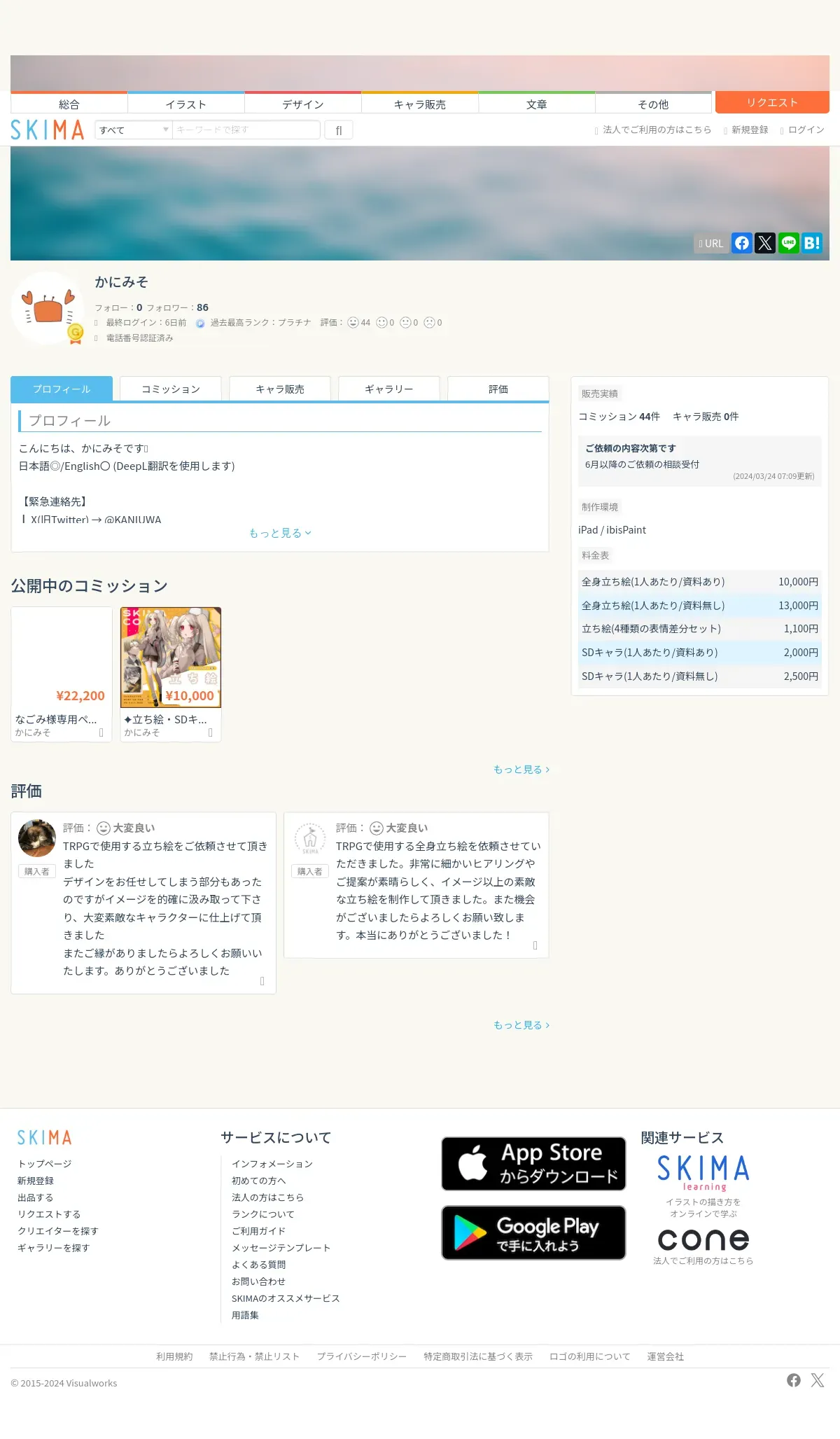
Task: Open the すべて category dropdown
Action: (134, 130)
